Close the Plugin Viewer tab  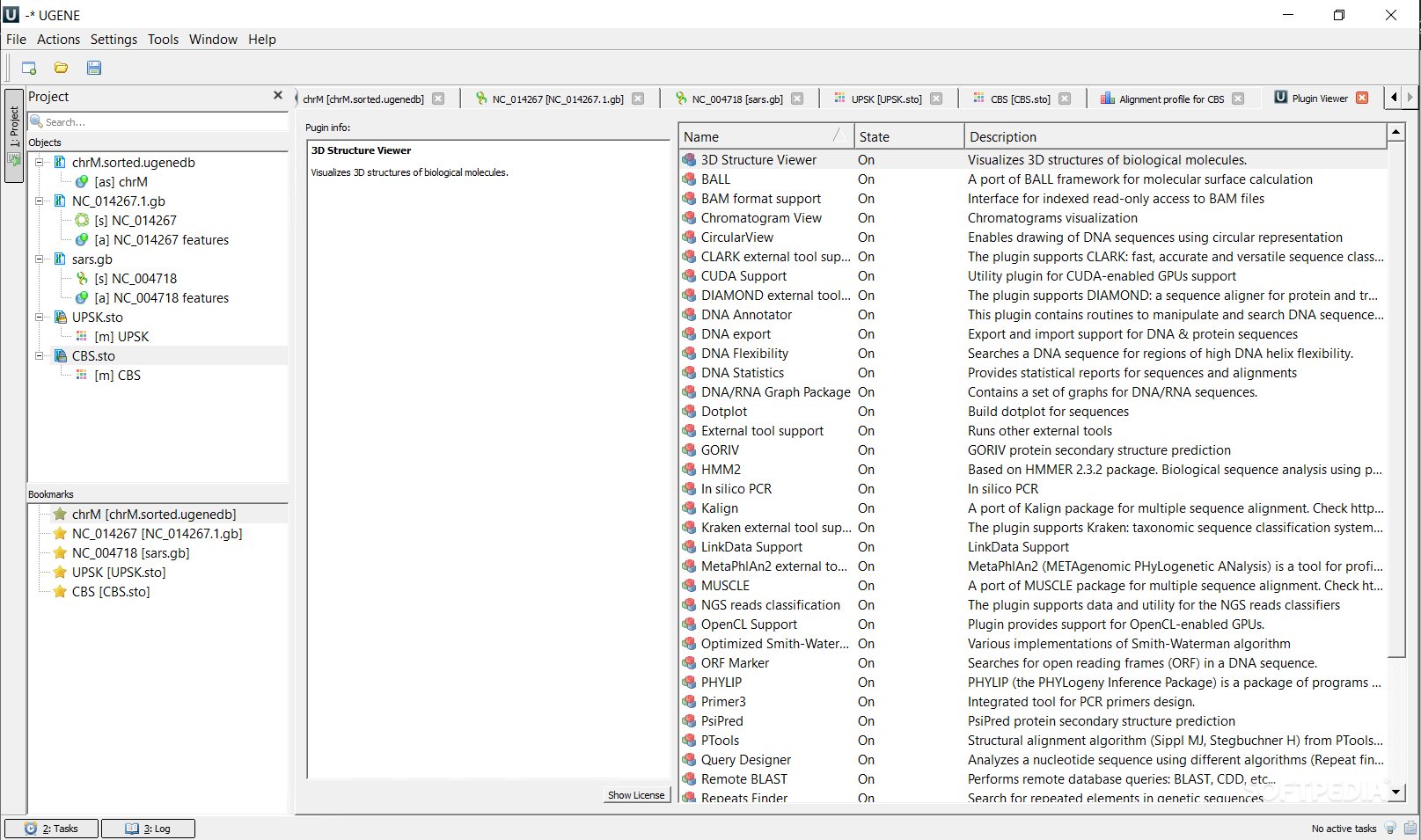click(x=1362, y=98)
